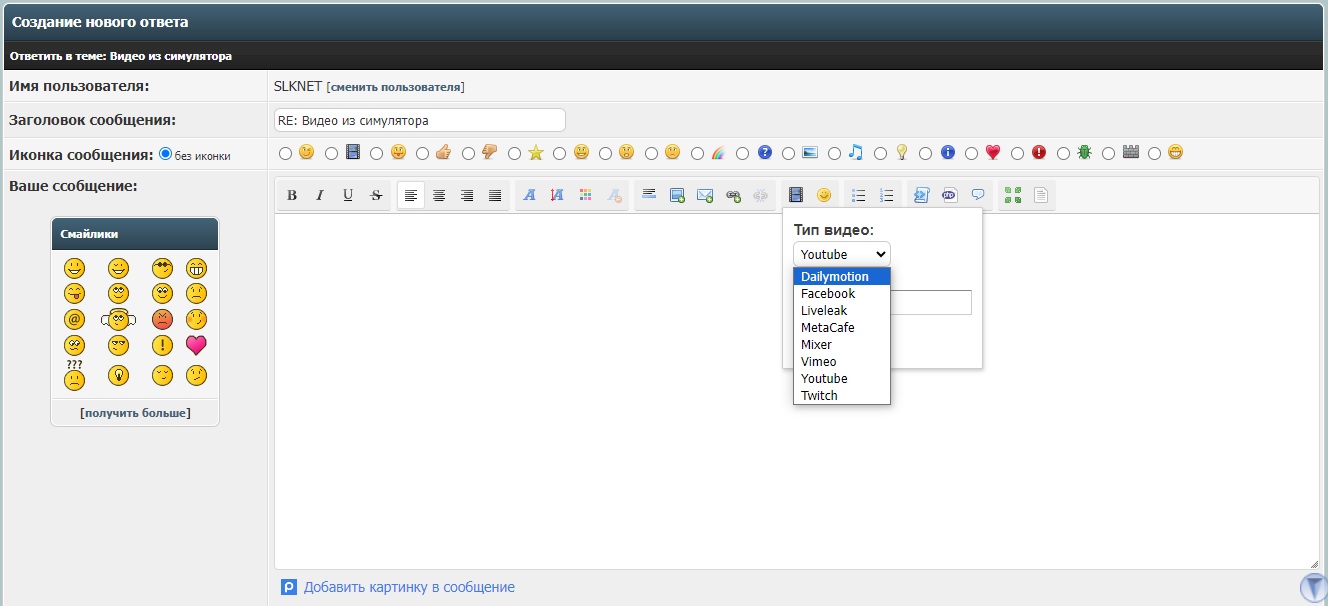Click the insert video film icon

(x=796, y=195)
